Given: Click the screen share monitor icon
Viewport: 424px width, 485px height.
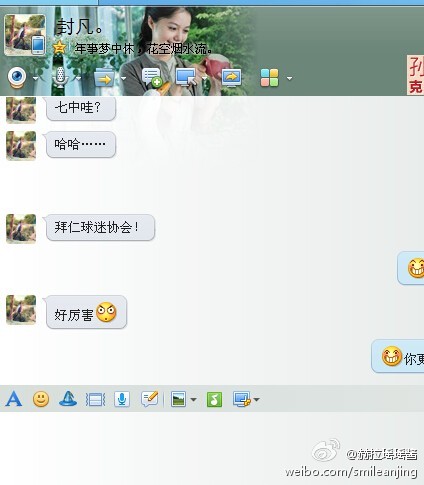Looking at the screenshot, I should [231, 78].
